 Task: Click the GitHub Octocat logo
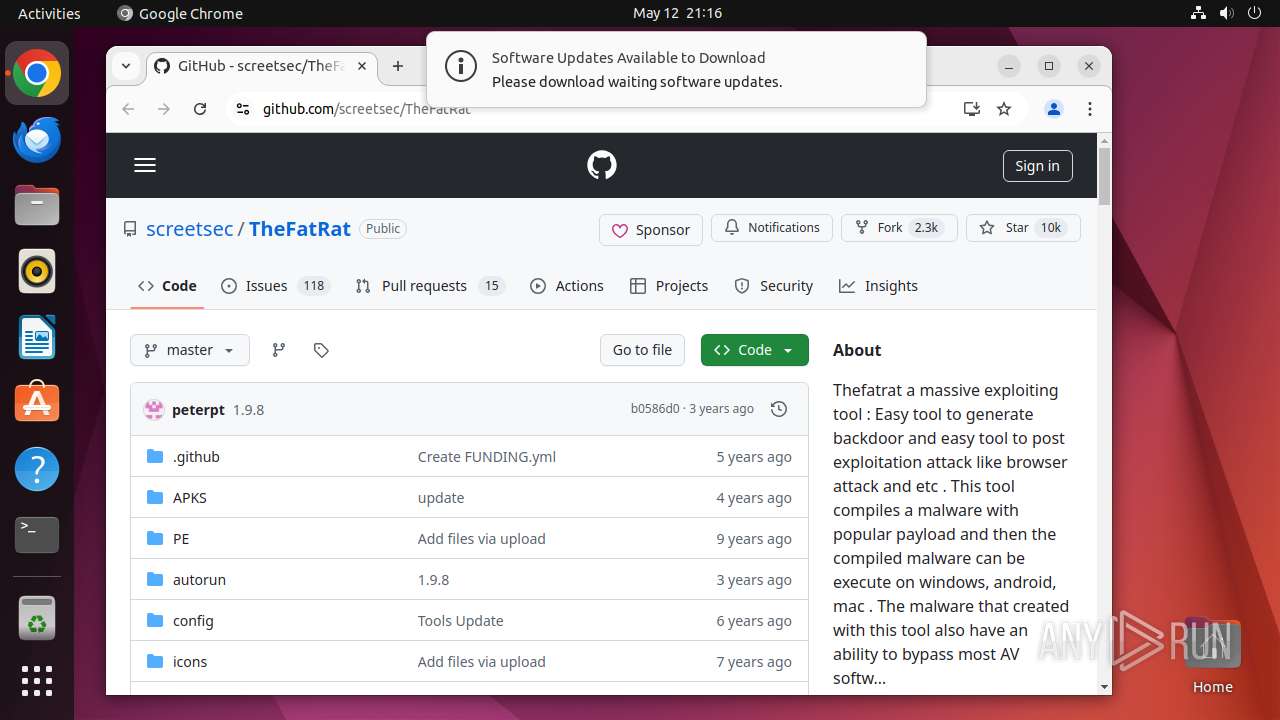tap(602, 166)
